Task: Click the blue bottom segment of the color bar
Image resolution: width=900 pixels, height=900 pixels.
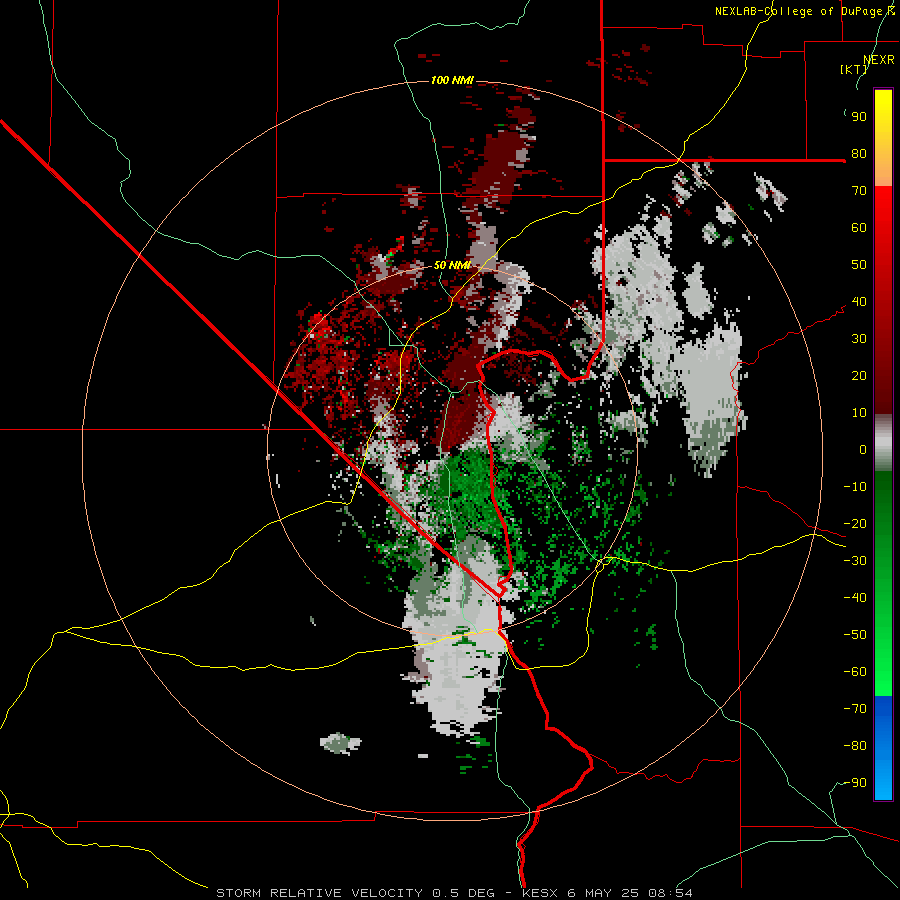Action: (x=883, y=748)
